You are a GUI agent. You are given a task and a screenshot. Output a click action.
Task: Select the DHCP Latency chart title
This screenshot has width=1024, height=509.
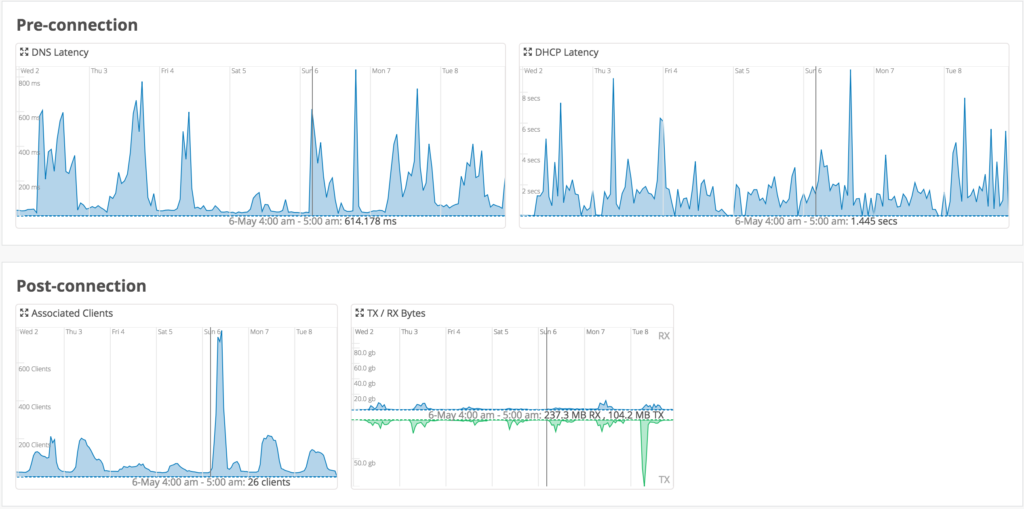point(566,52)
